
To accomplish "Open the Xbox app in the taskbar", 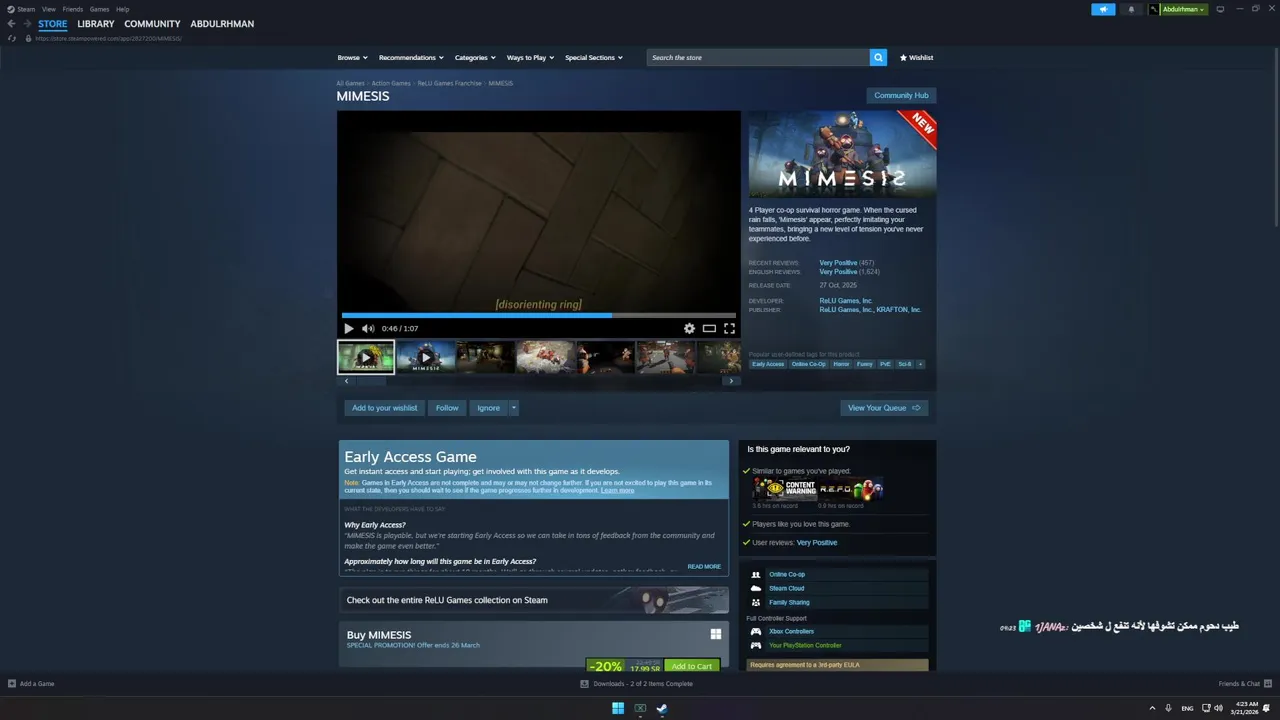I will click(640, 708).
